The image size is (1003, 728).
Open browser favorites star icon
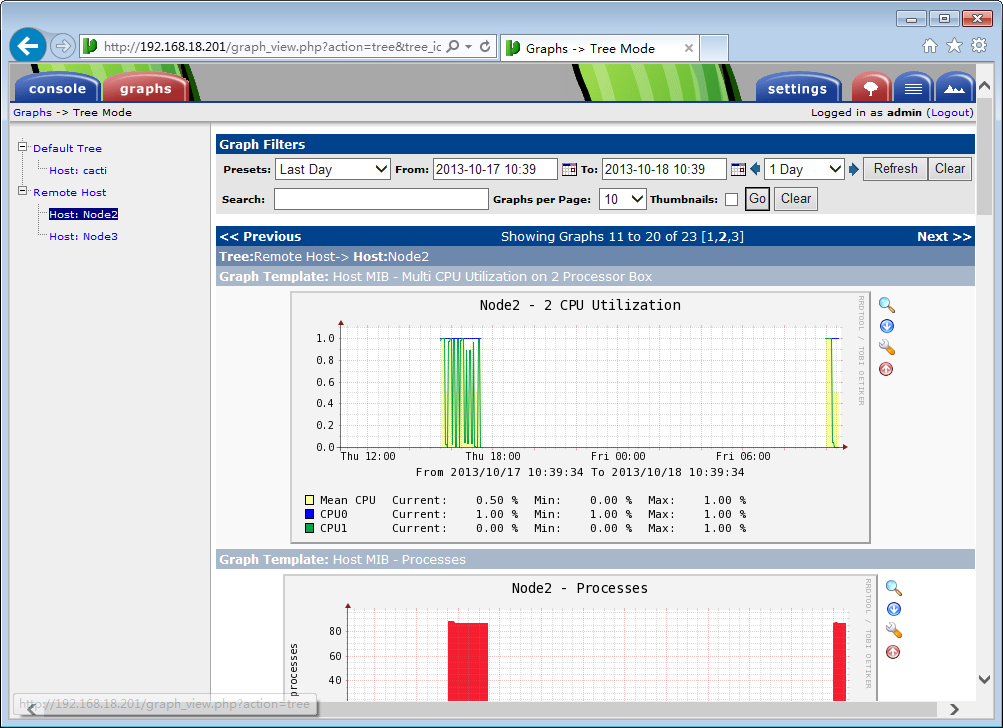(954, 45)
